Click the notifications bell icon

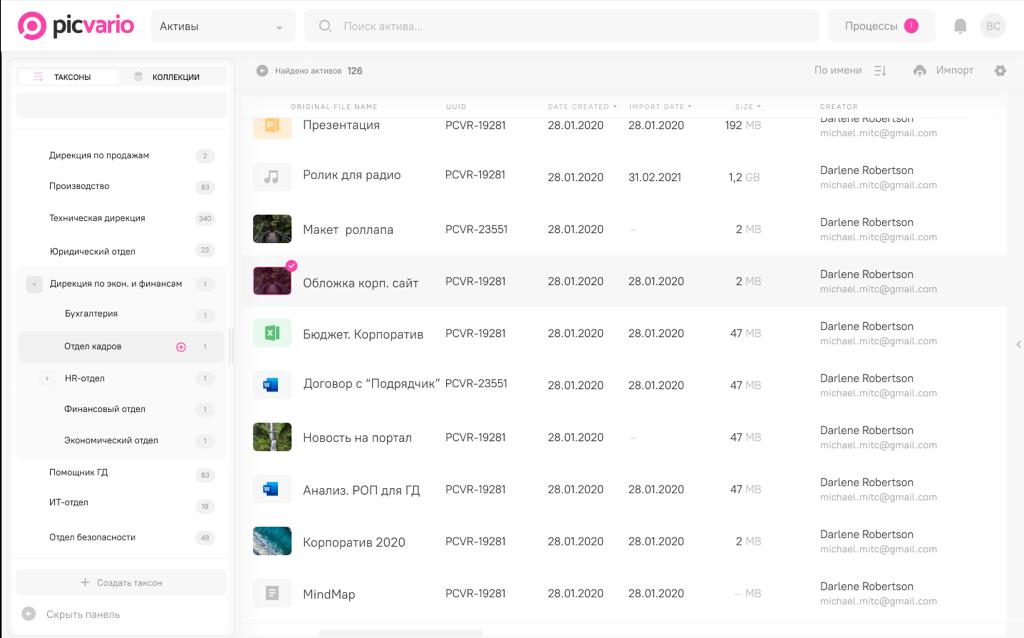(960, 26)
